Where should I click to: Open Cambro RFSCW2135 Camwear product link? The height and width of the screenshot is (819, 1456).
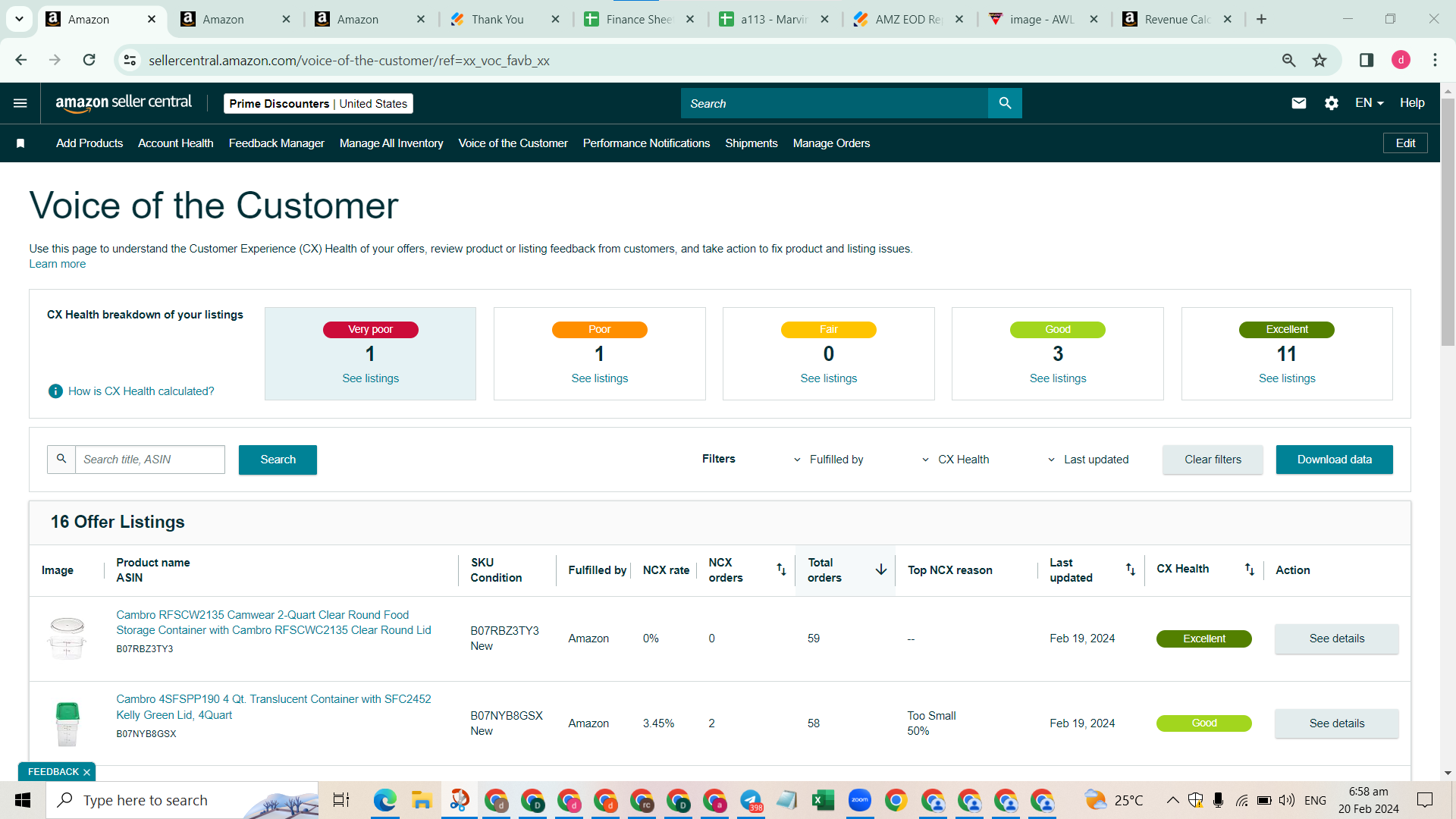pyautogui.click(x=274, y=623)
